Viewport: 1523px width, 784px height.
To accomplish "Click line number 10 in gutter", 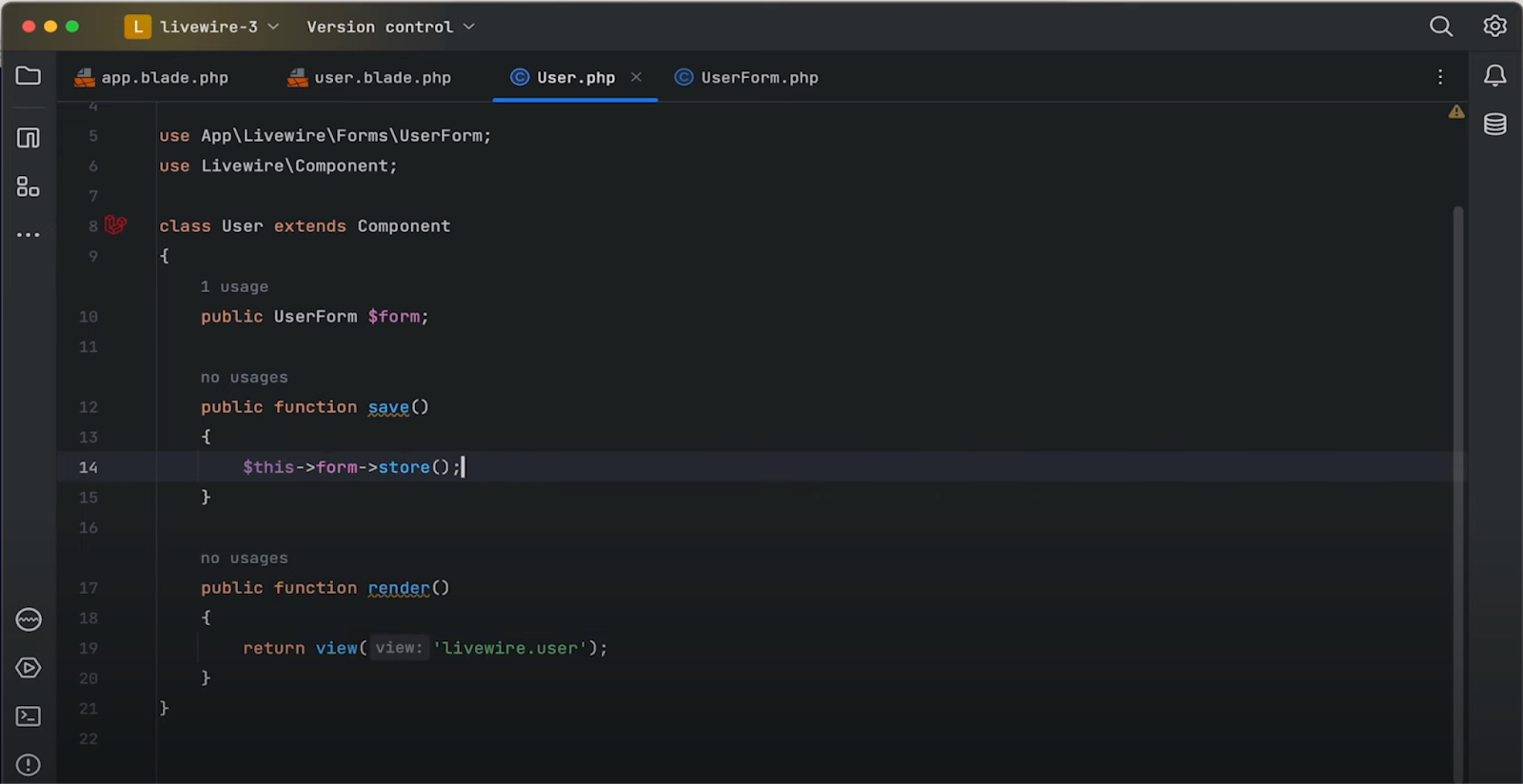I will (89, 317).
